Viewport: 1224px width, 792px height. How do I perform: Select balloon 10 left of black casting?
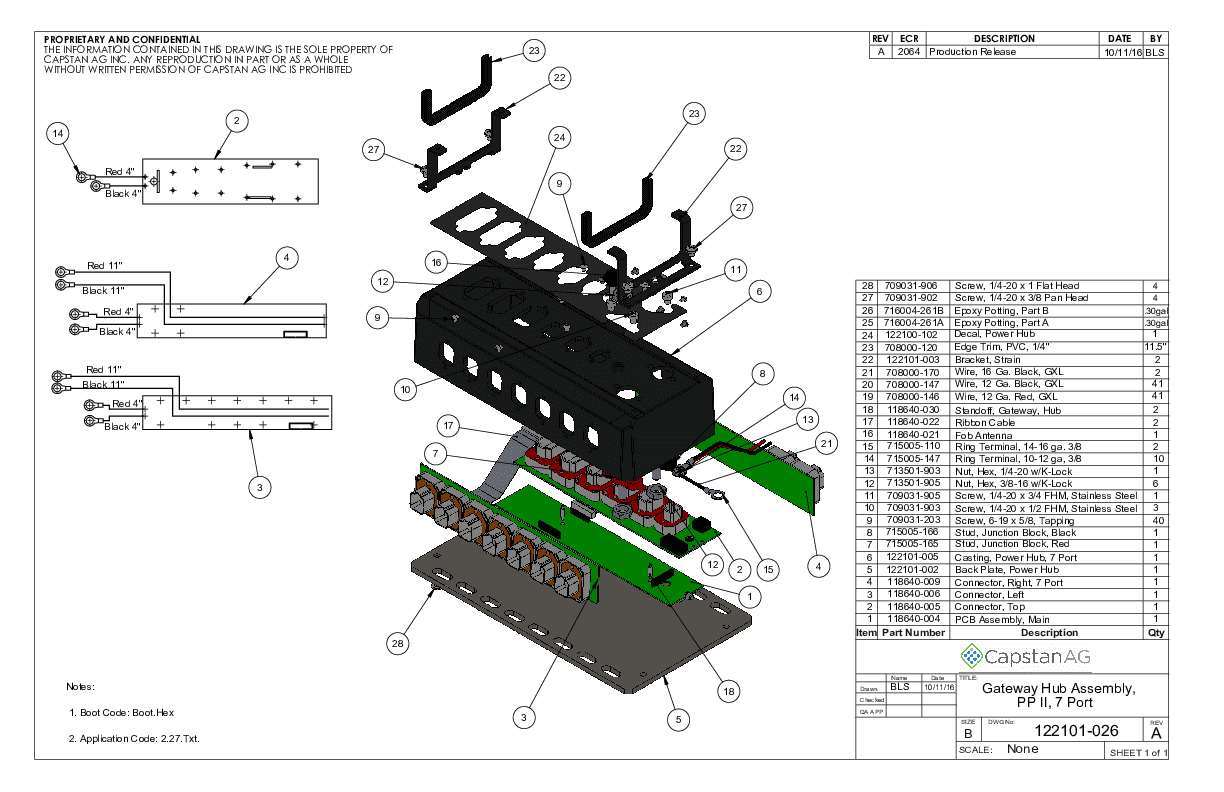point(404,388)
